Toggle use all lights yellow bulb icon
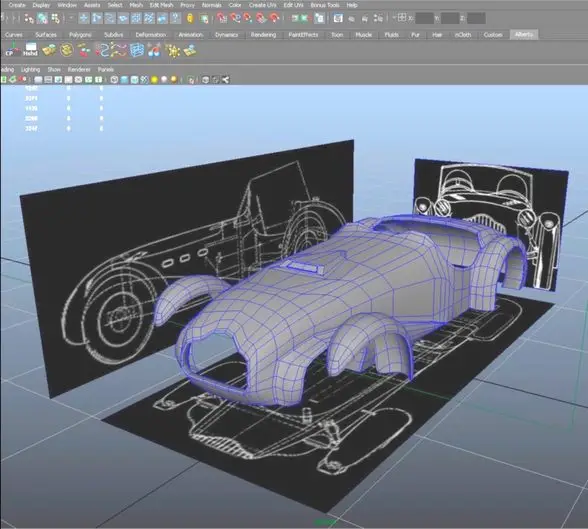 tap(154, 79)
